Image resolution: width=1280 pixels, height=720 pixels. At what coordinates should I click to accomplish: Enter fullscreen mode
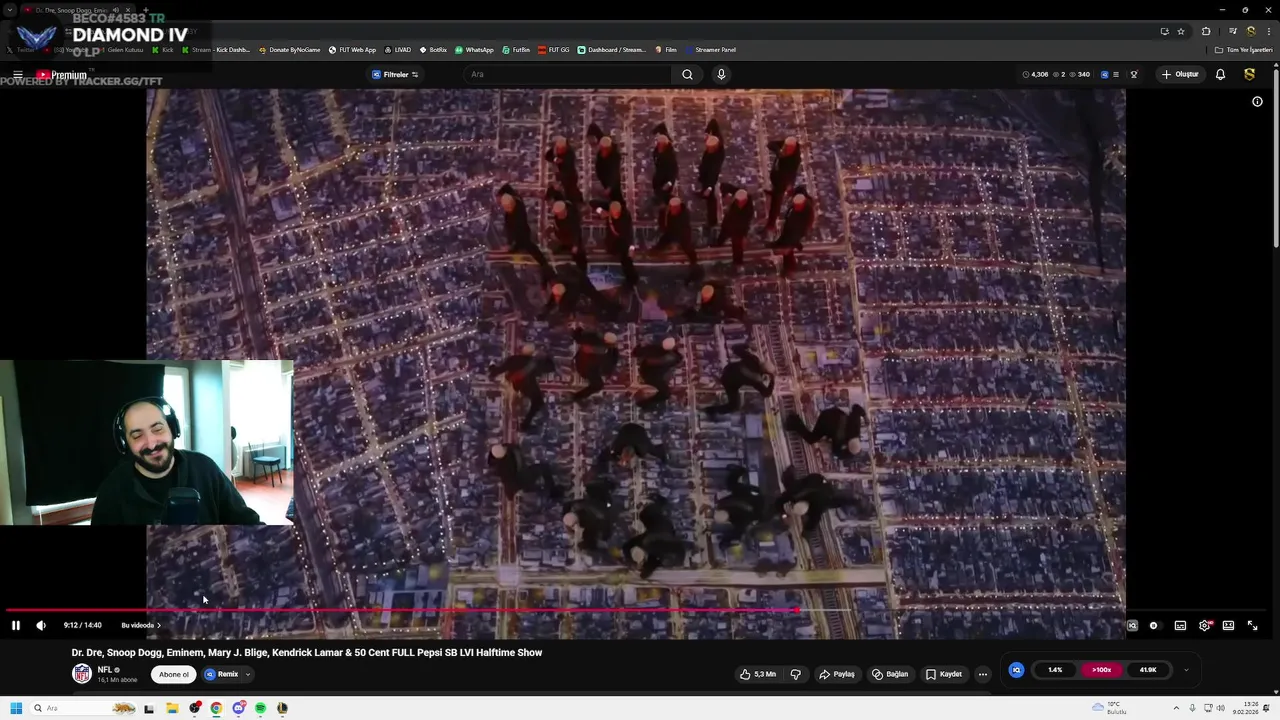1252,625
